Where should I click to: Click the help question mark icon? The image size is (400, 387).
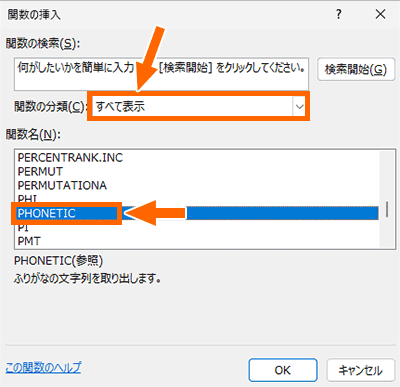pos(339,14)
